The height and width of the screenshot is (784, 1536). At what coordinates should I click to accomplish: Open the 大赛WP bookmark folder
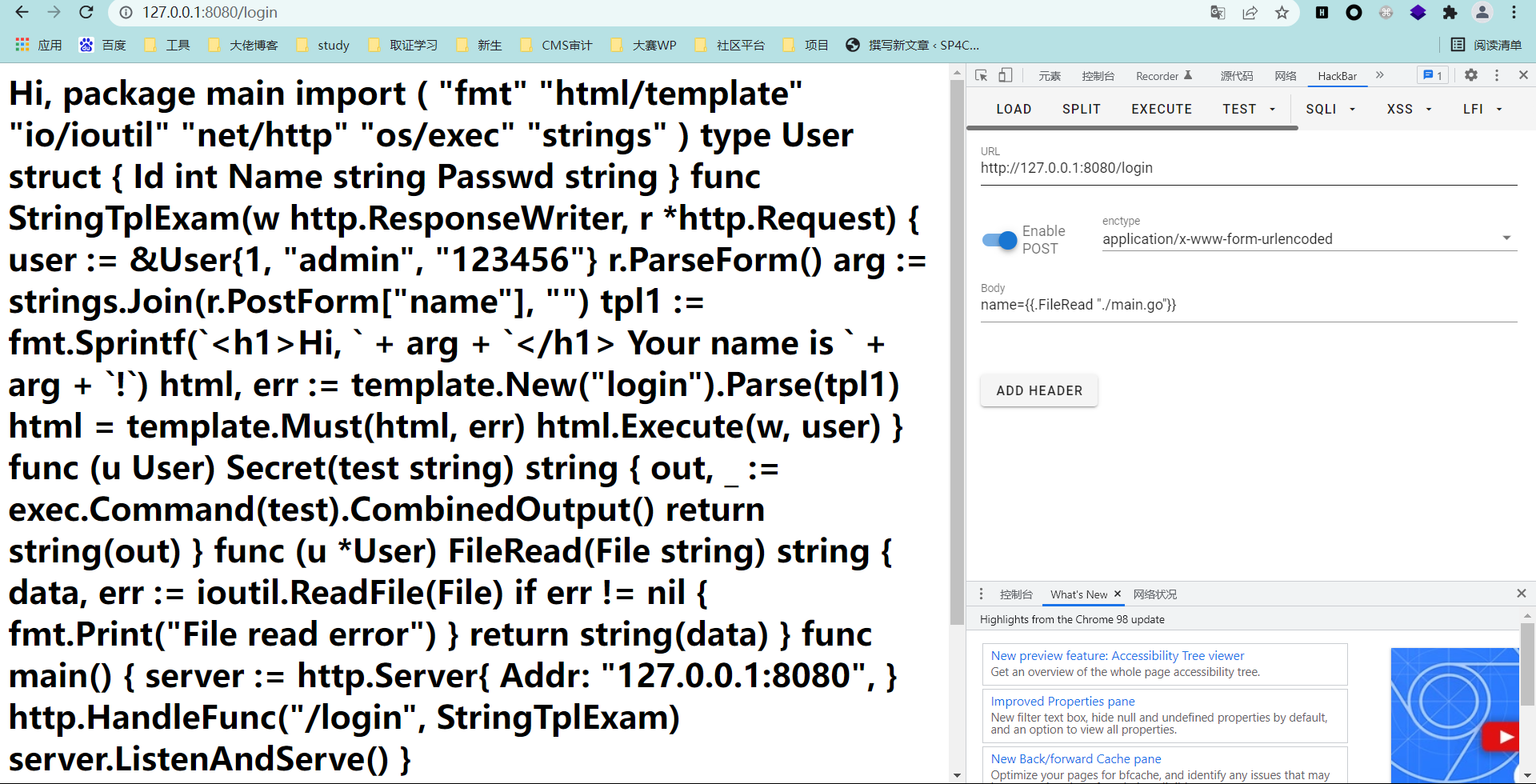[x=643, y=45]
